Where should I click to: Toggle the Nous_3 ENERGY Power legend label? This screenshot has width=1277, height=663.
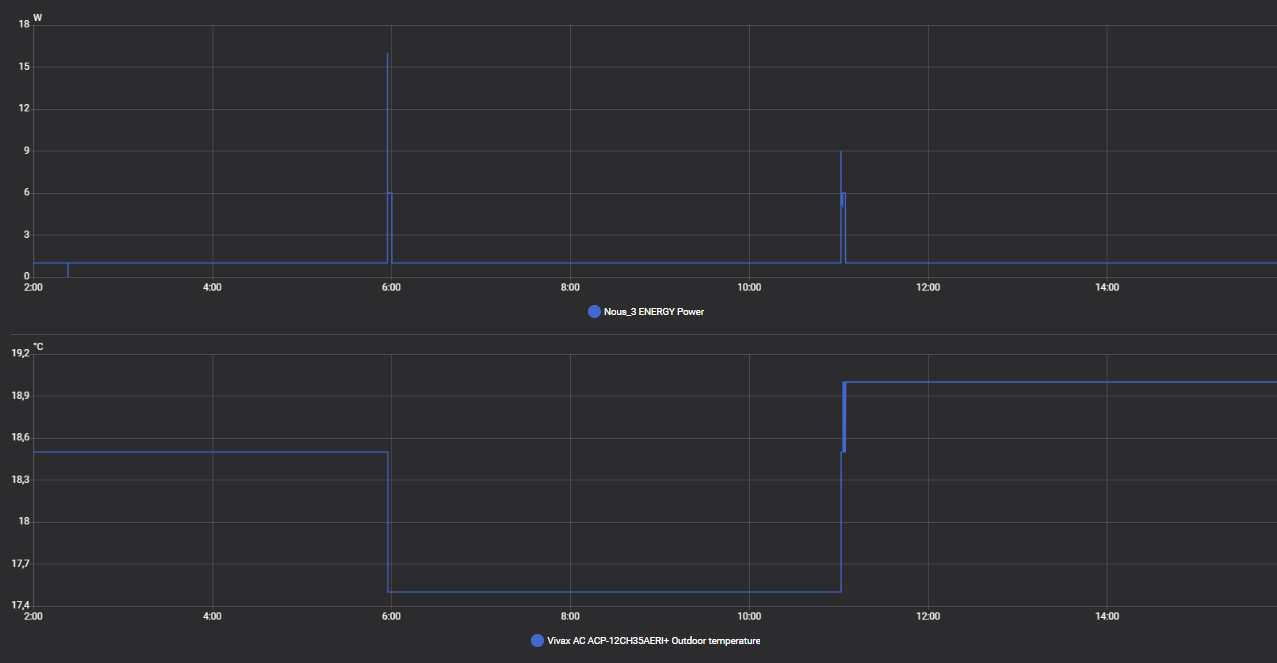point(653,312)
